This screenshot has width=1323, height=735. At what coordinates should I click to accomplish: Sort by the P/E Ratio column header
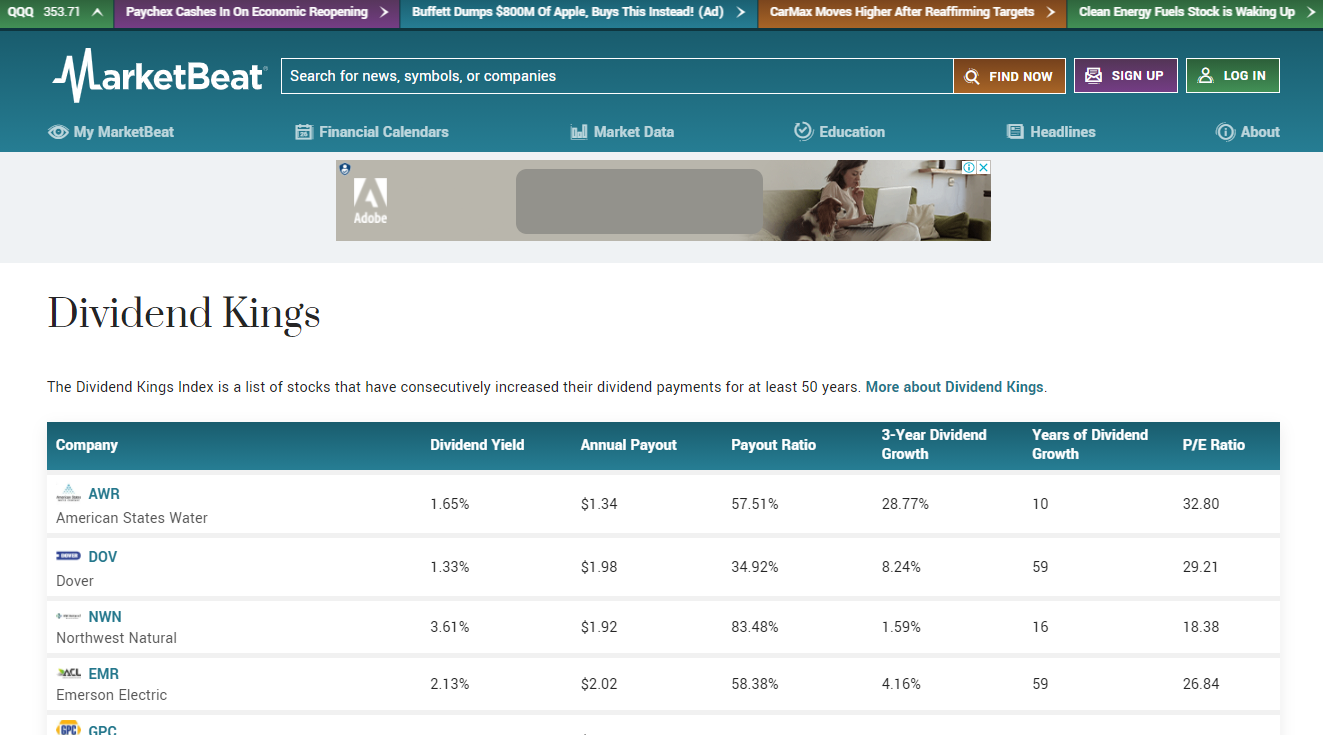(1214, 445)
